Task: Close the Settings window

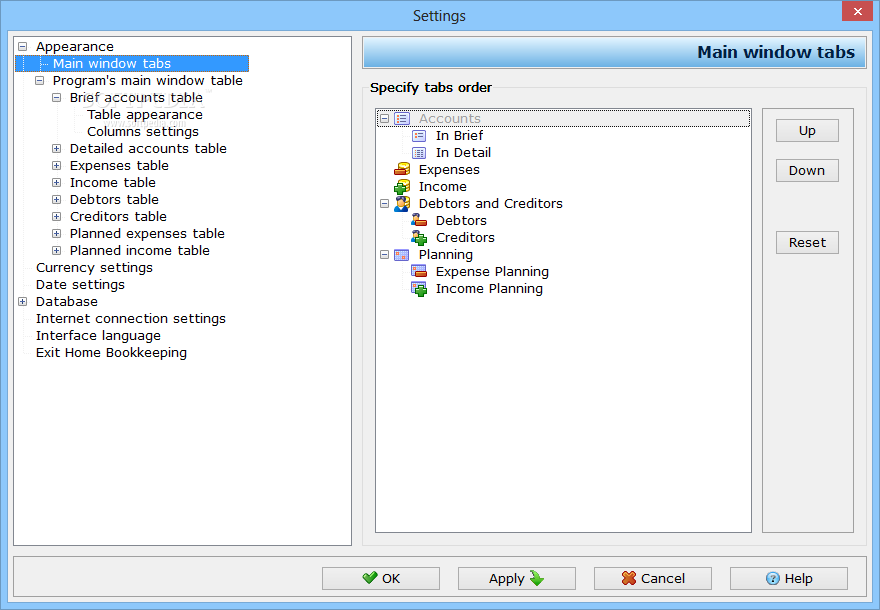Action: (x=858, y=11)
